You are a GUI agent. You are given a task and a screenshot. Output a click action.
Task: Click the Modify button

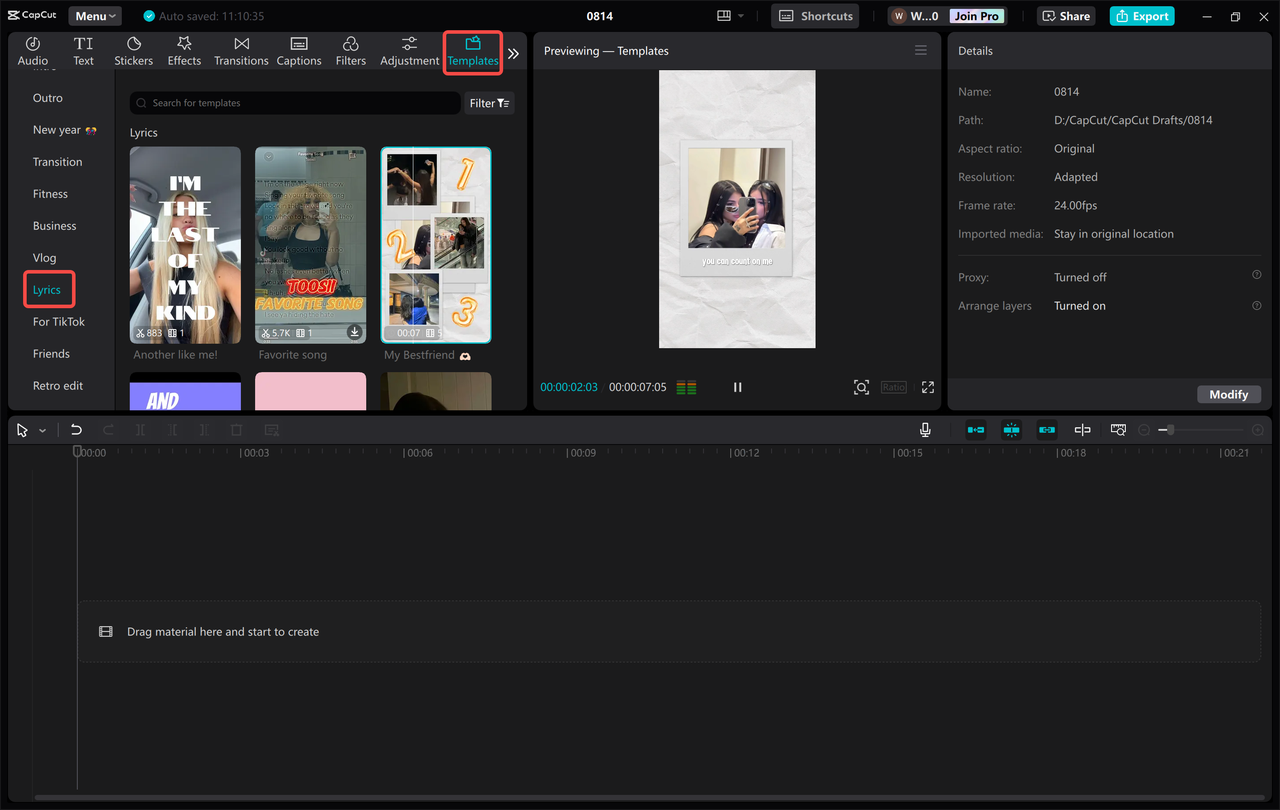click(1229, 394)
